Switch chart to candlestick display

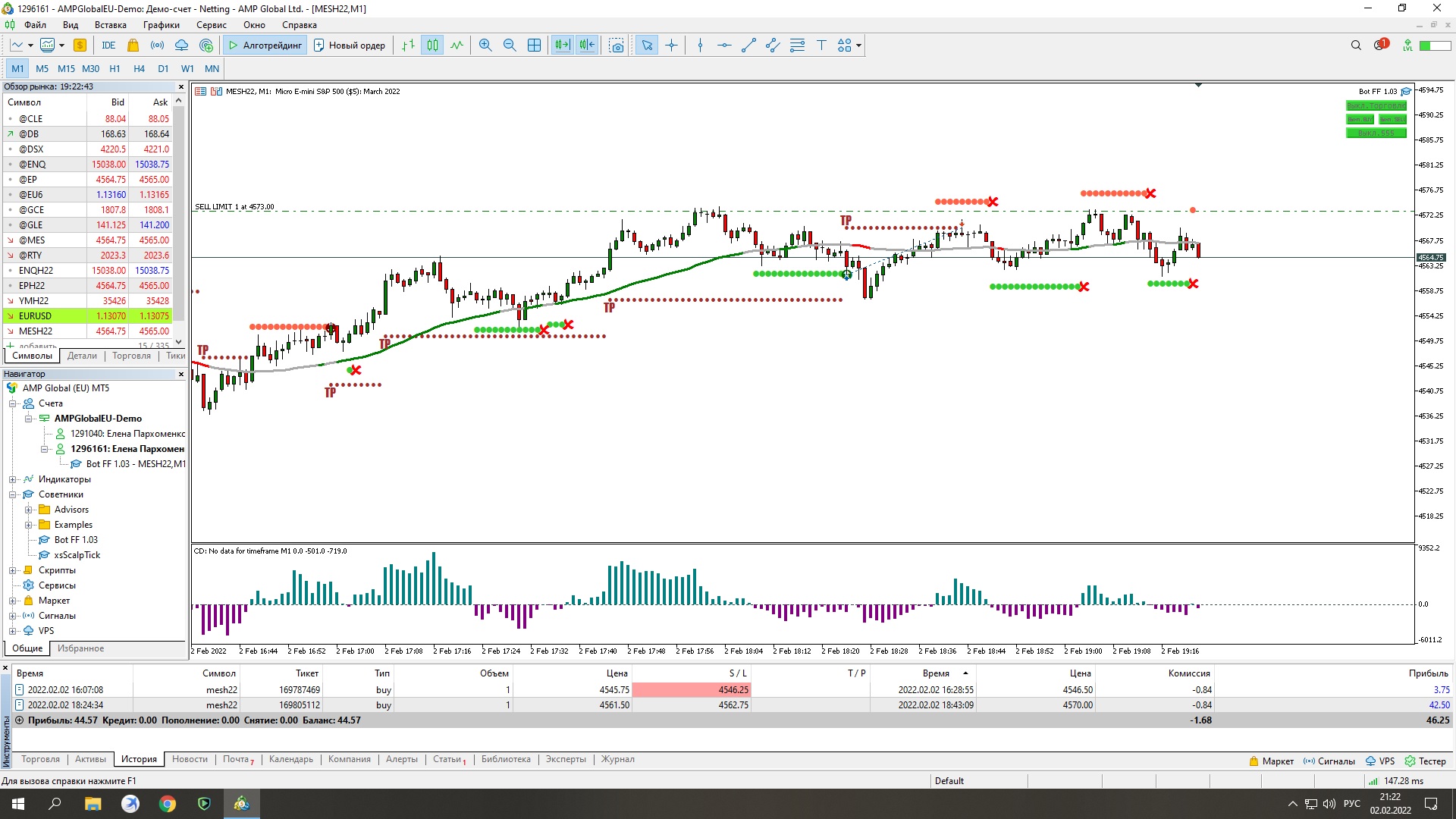coord(432,45)
